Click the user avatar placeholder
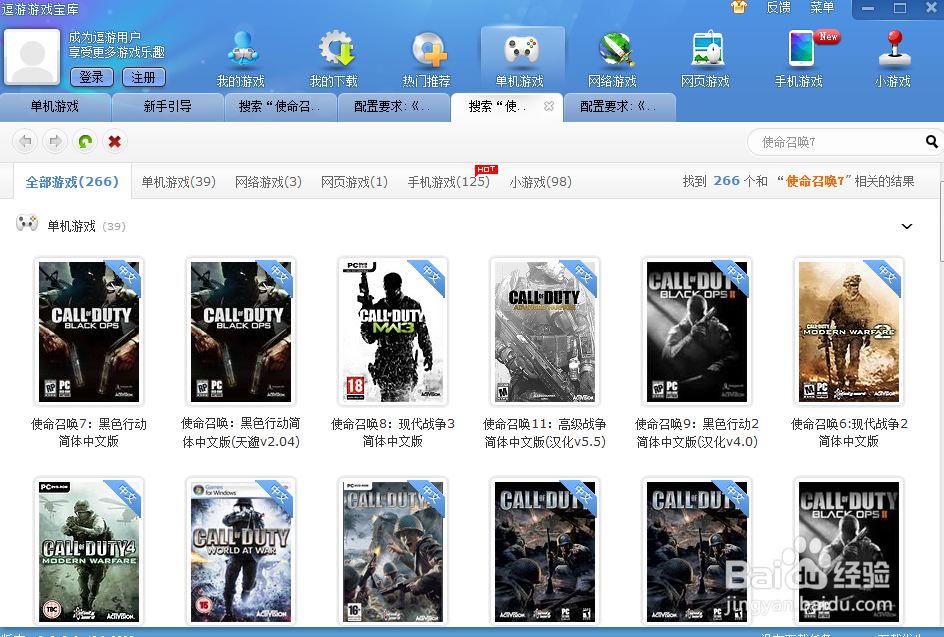The width and height of the screenshot is (944, 637). pyautogui.click(x=33, y=57)
